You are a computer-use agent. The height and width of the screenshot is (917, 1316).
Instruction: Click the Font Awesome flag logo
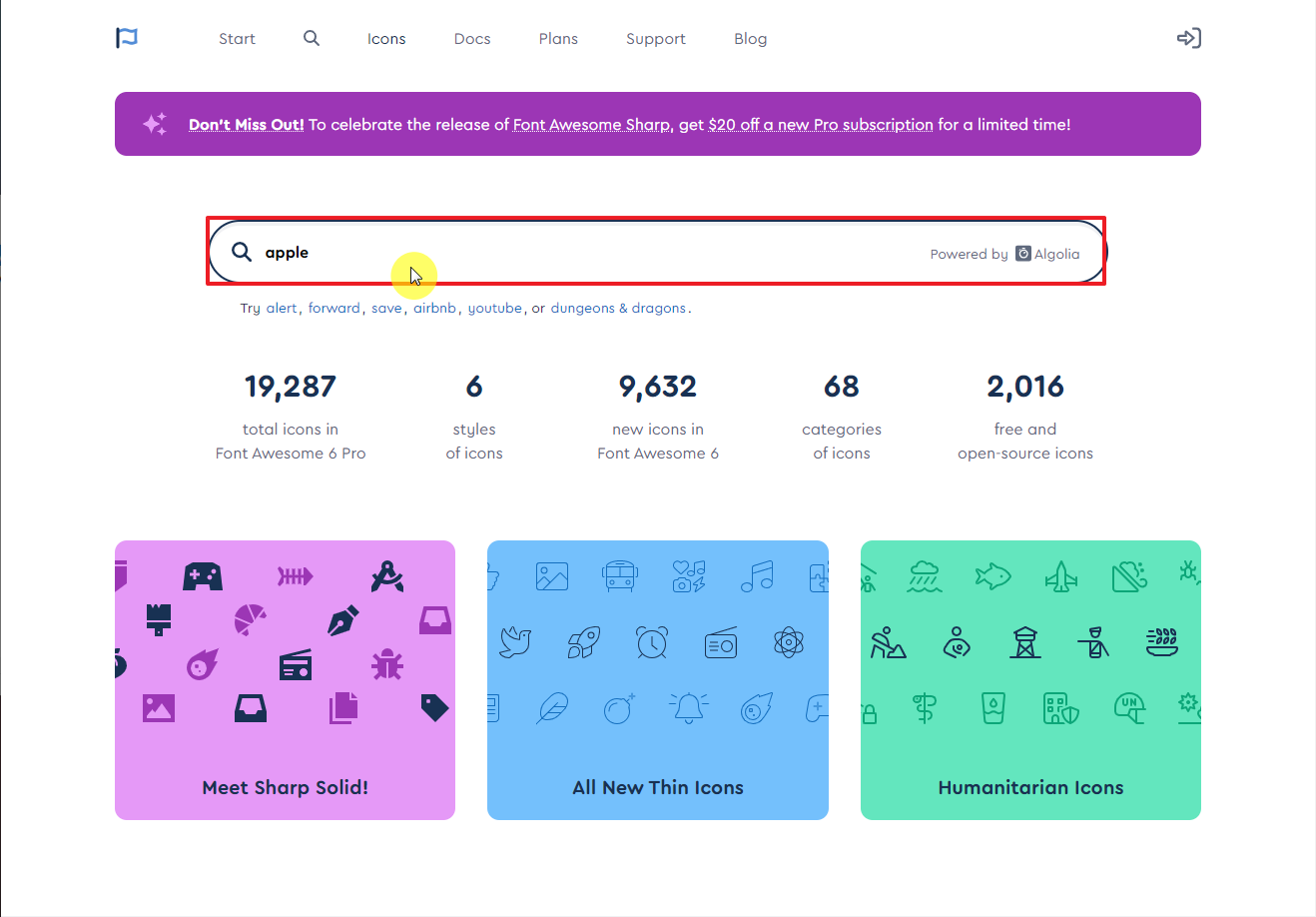coord(127,38)
